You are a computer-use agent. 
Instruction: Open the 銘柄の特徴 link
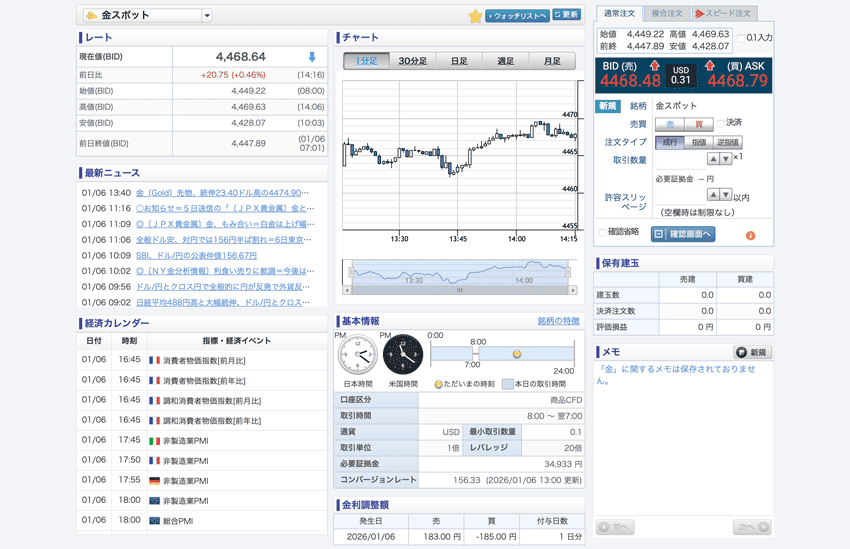pyautogui.click(x=558, y=321)
